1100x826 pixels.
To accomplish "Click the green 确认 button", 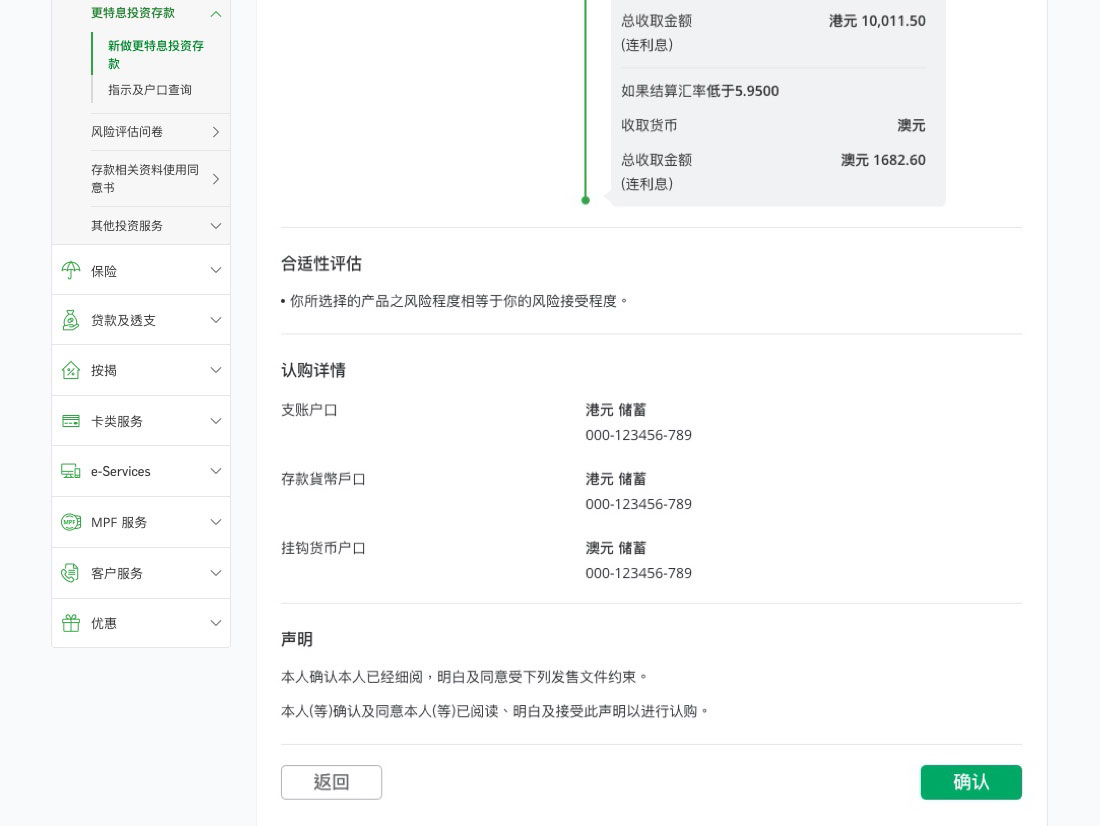I will pyautogui.click(x=971, y=782).
